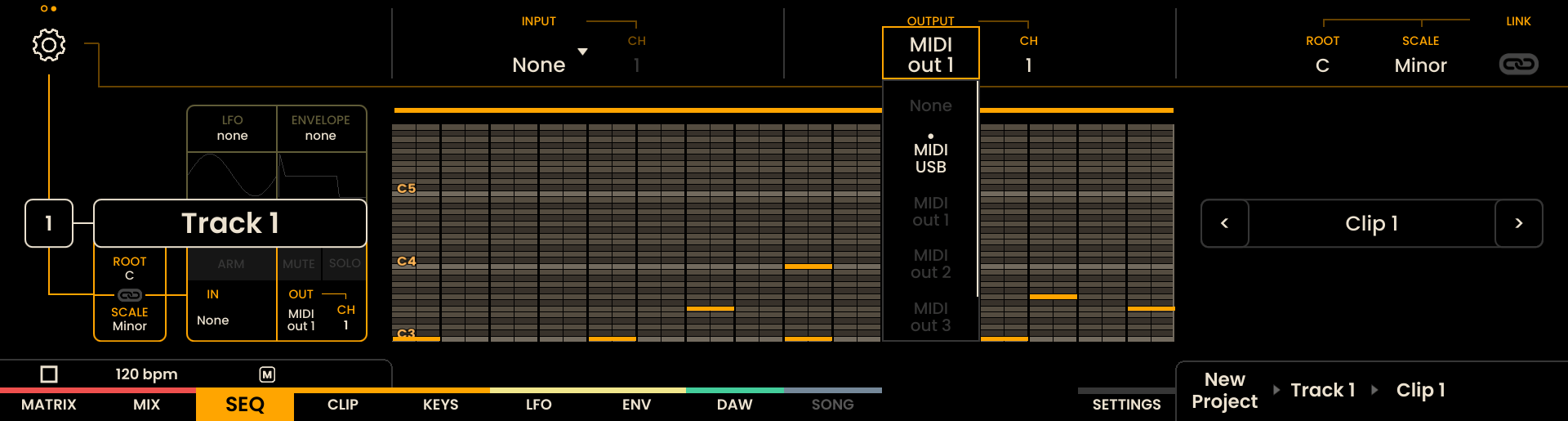This screenshot has width=1568, height=421.
Task: Select the orange note just below C4
Action: point(808,266)
